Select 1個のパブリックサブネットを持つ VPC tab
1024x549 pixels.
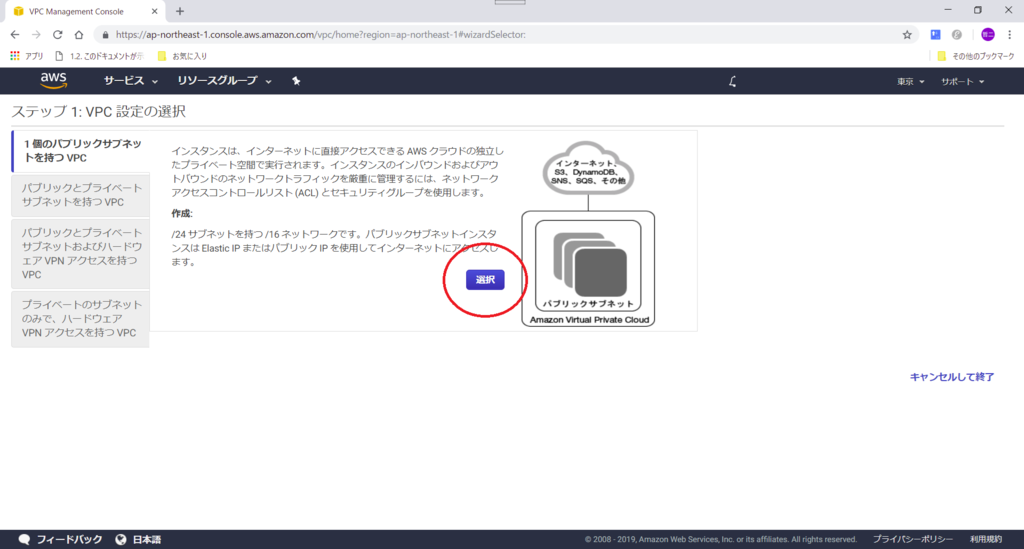tap(81, 151)
